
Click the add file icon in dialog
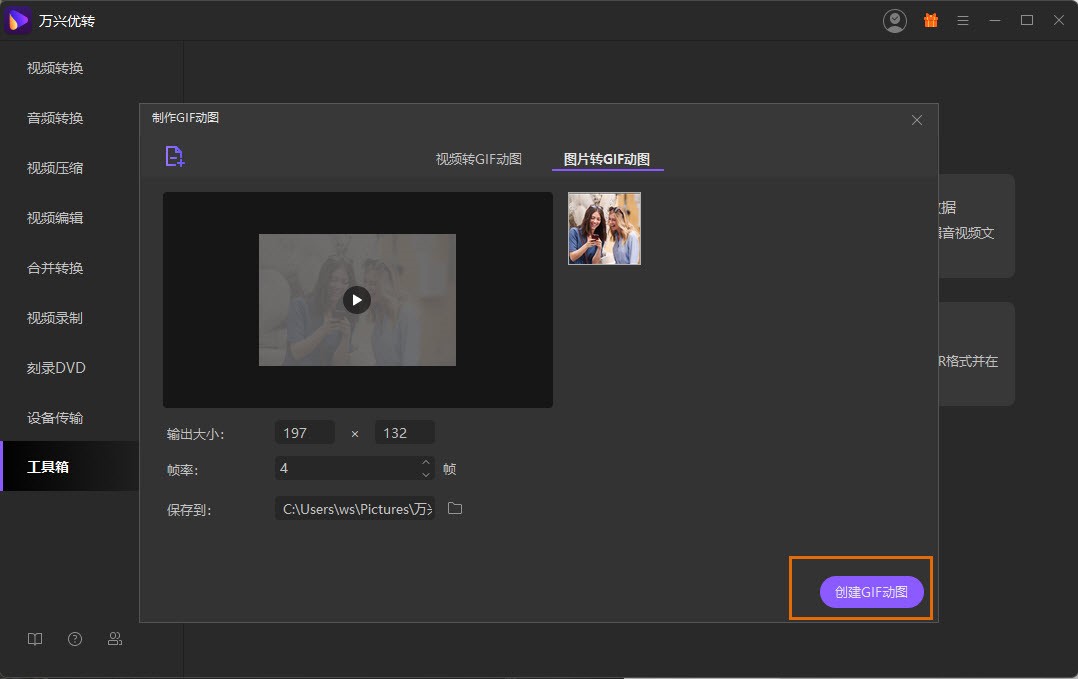[175, 156]
